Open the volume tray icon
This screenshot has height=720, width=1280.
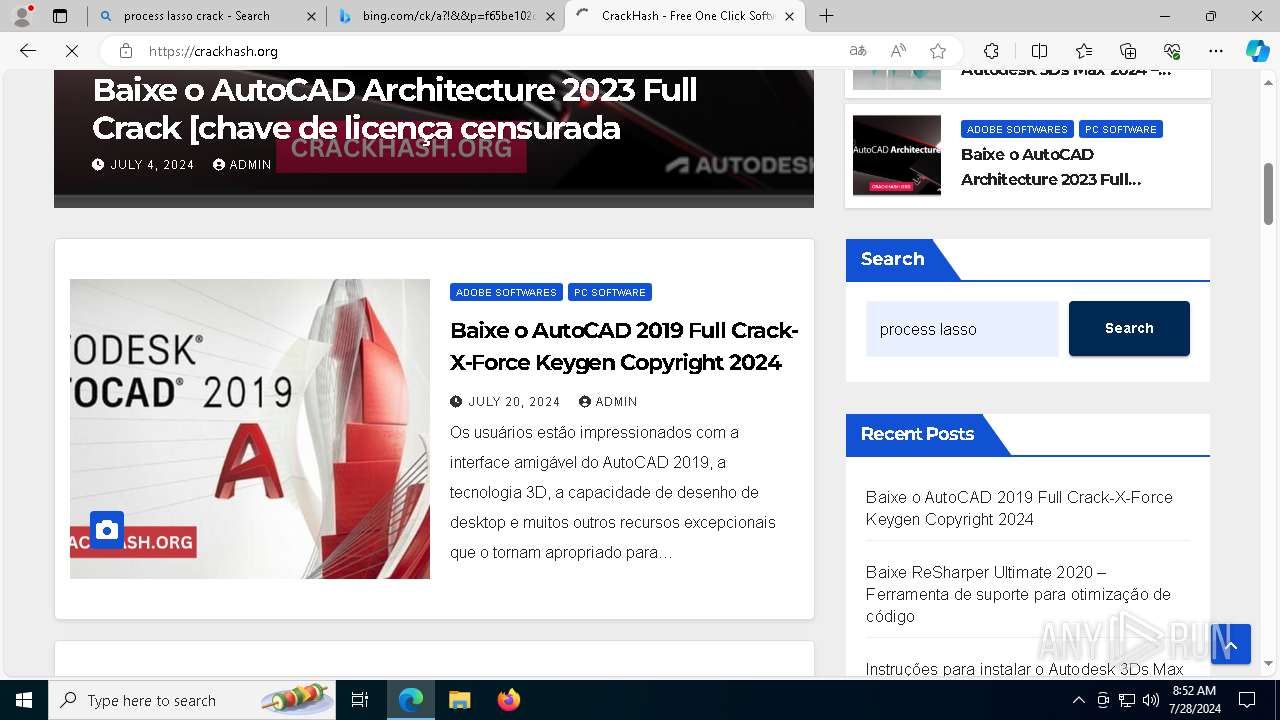[x=1151, y=700]
